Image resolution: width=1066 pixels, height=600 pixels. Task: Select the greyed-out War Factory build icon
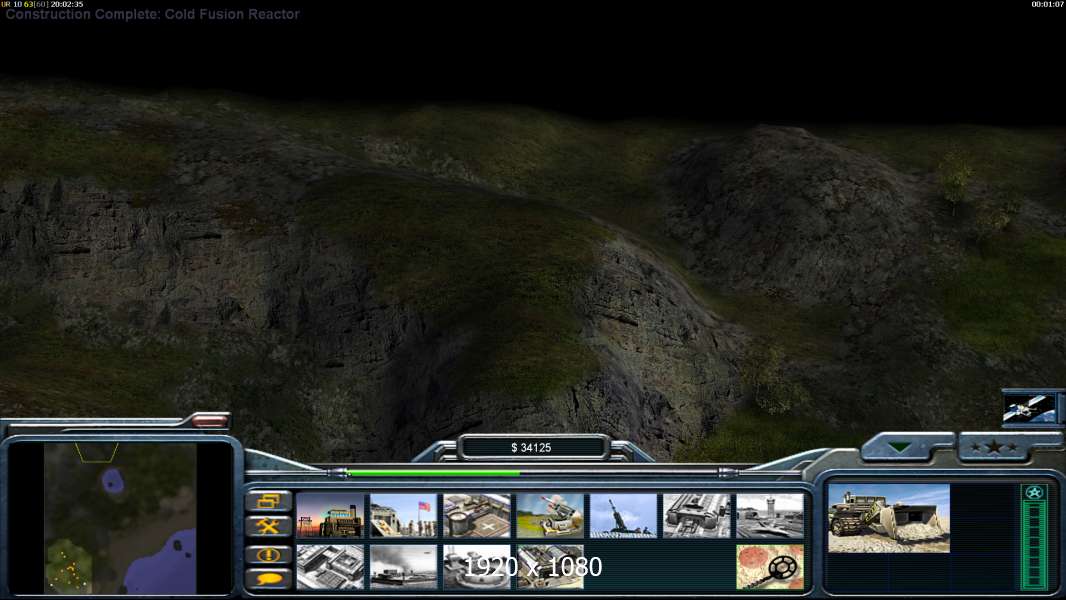coord(697,516)
